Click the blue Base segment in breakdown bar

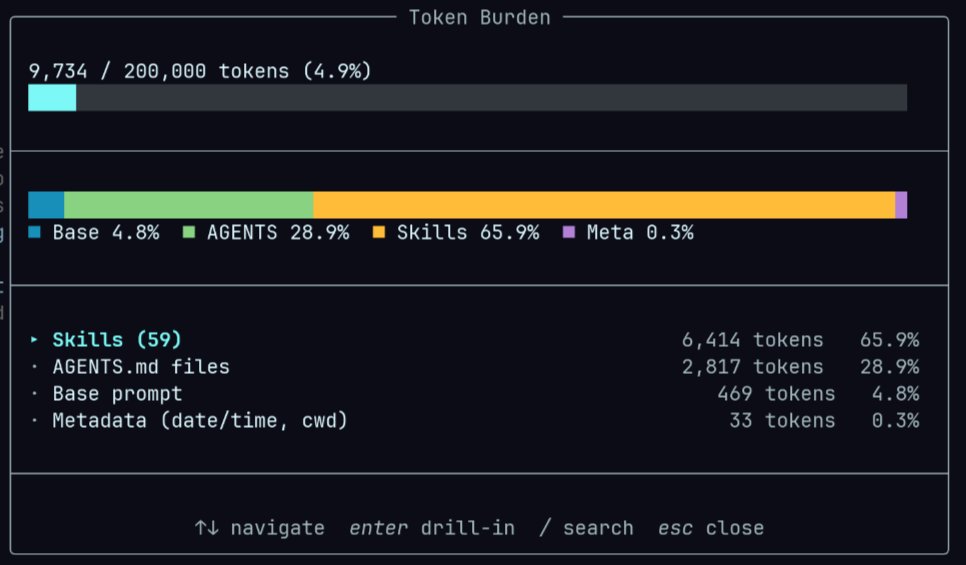click(46, 205)
